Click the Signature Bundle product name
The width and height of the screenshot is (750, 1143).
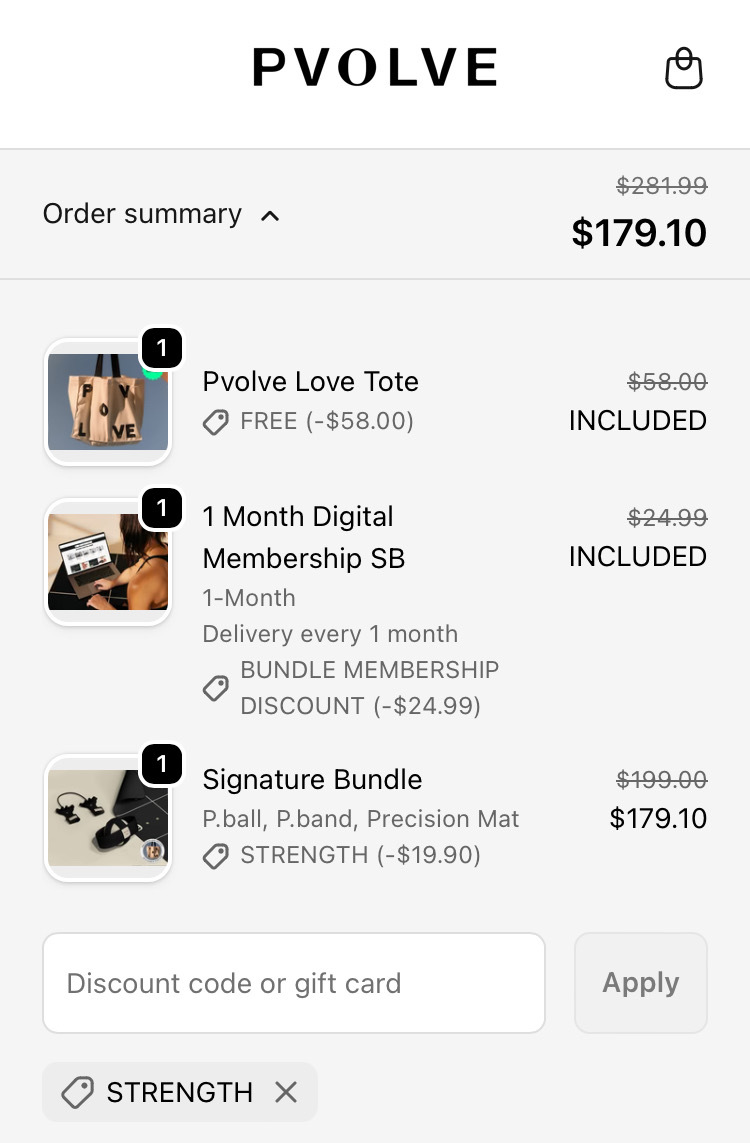tap(312, 779)
